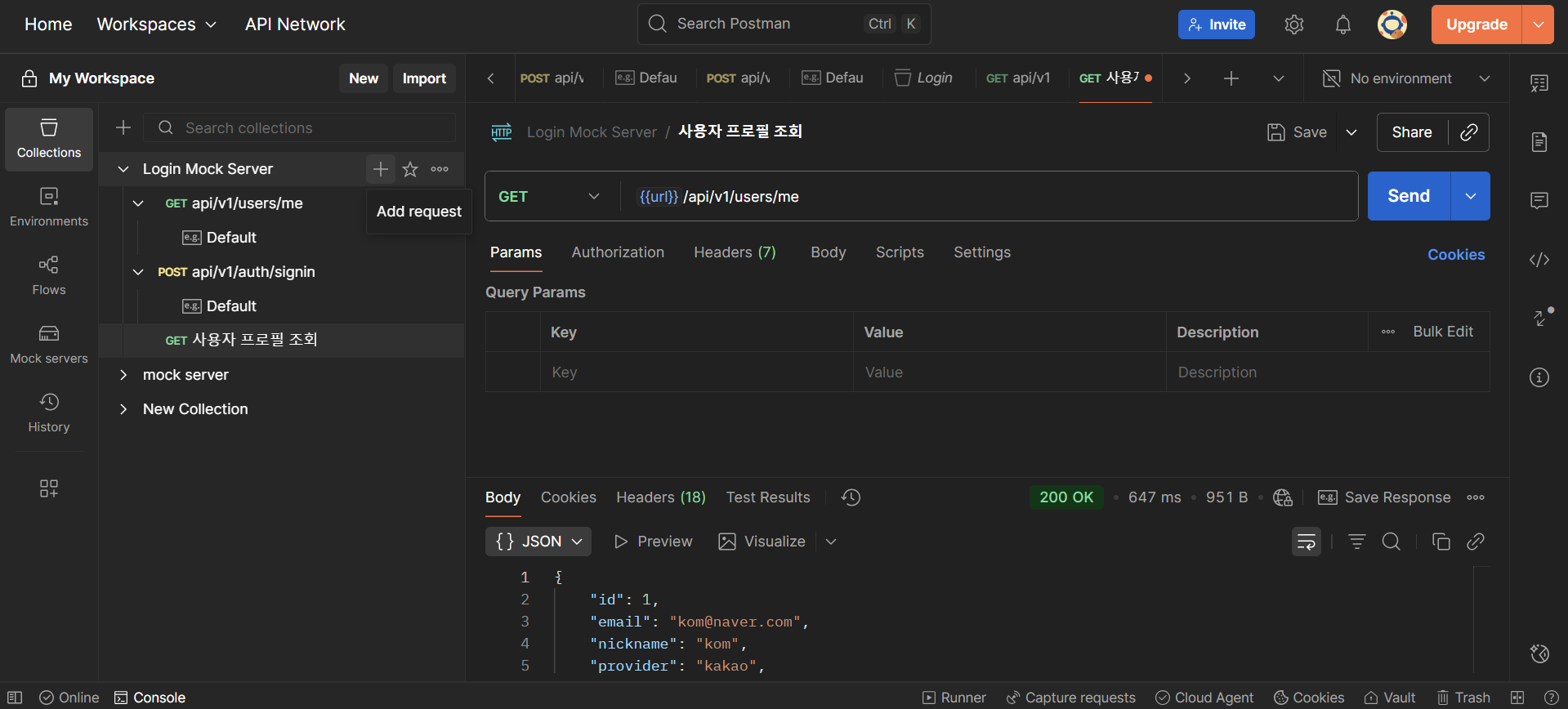Image resolution: width=1568 pixels, height=709 pixels.
Task: Change the JSON response format dropdown
Action: tap(538, 542)
